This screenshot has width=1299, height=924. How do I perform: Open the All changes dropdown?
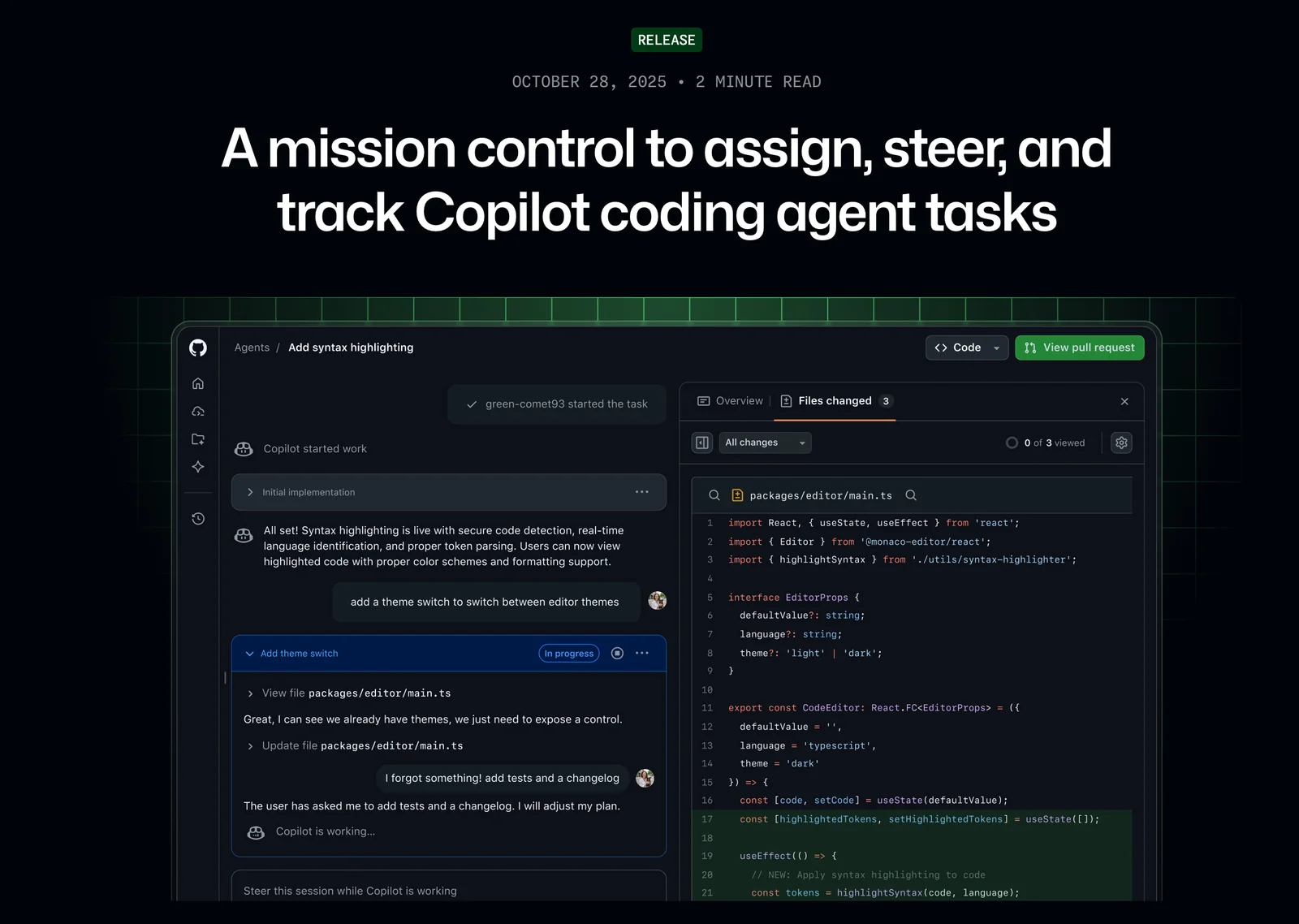[765, 443]
